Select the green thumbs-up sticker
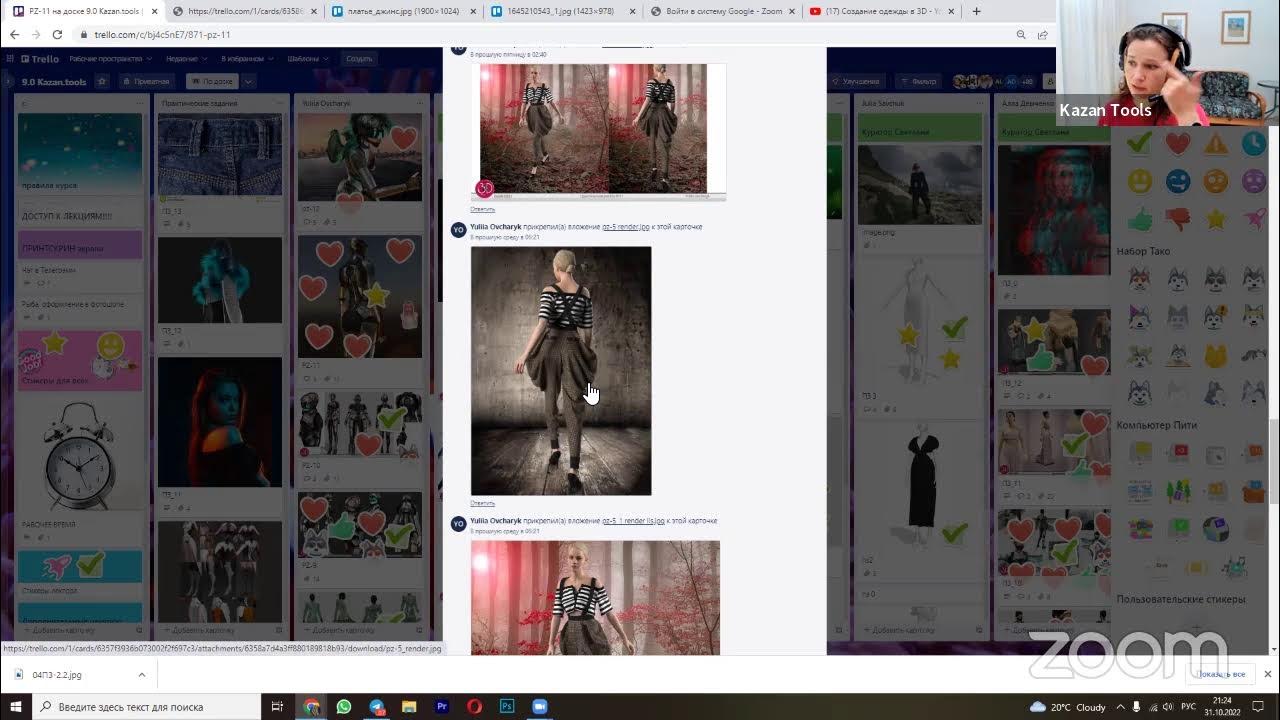 tap(1139, 219)
